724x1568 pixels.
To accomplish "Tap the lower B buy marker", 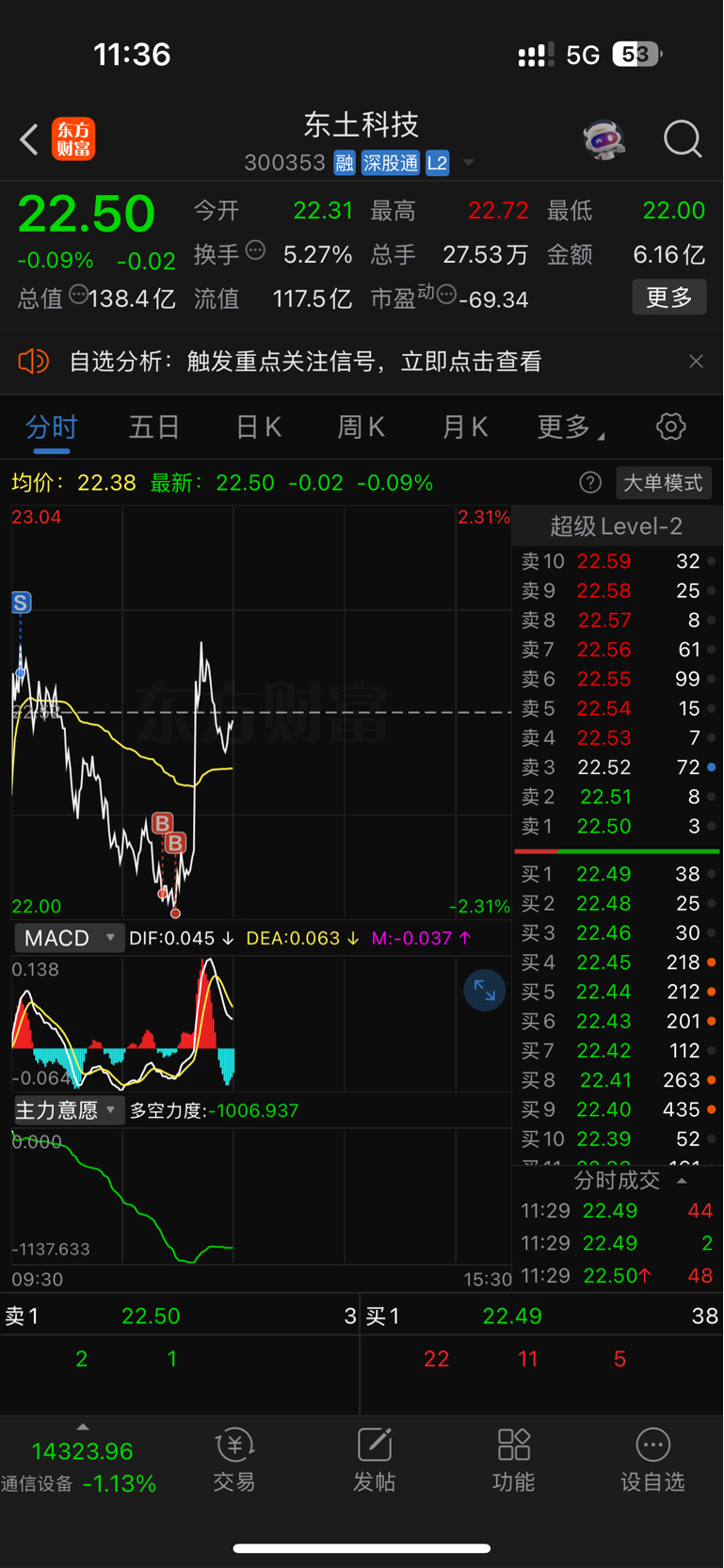I will click(x=175, y=842).
